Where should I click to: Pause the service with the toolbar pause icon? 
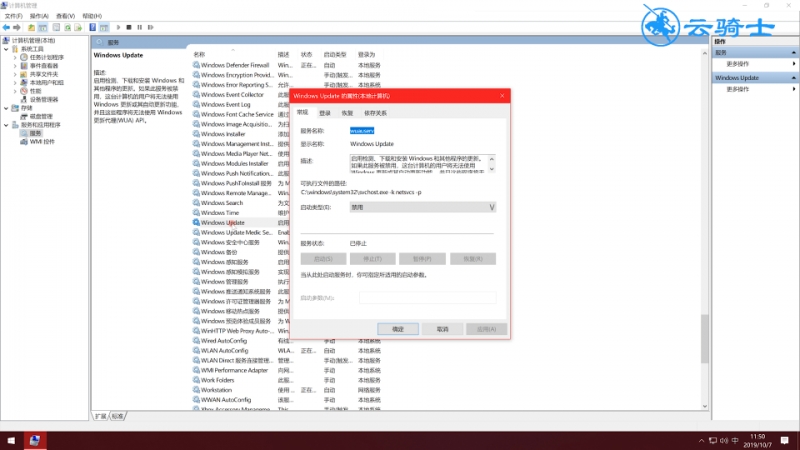(x=139, y=28)
